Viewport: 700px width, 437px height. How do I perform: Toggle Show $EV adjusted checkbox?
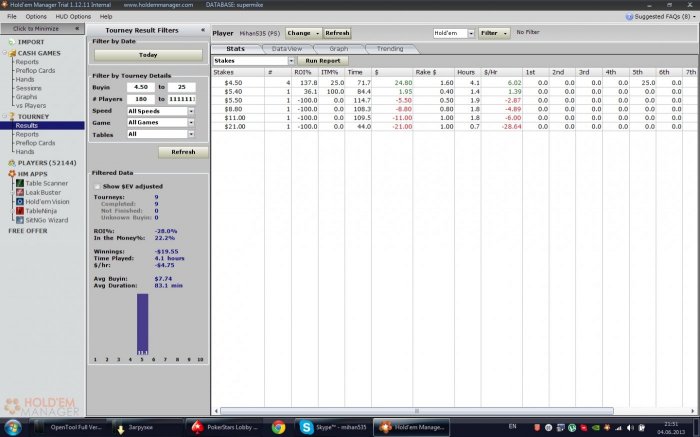(x=97, y=187)
